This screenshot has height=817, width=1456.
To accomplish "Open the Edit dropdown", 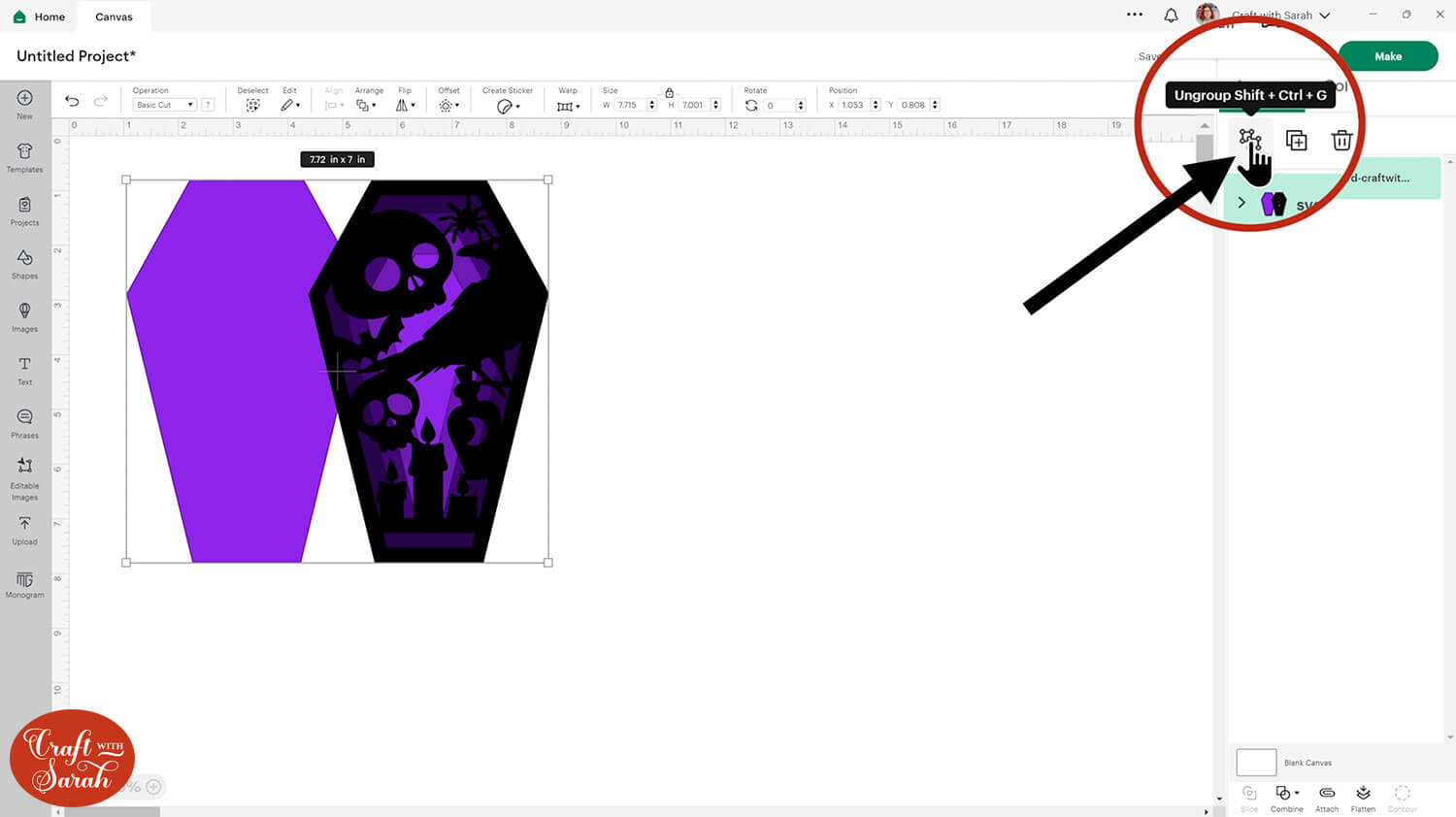I will pyautogui.click(x=290, y=105).
